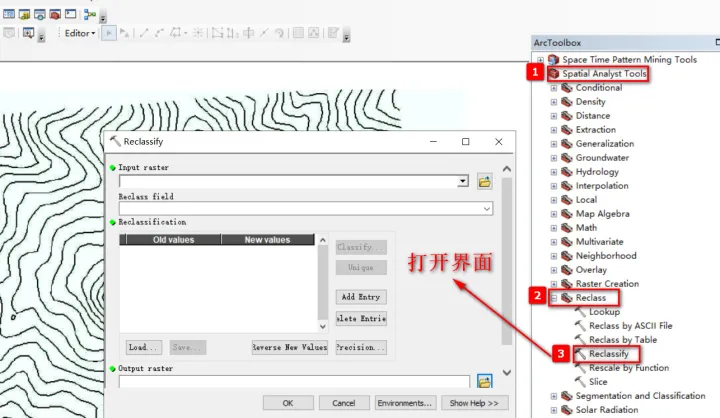
Task: Click the reclassification table scroll-down arrow
Action: pos(323,327)
